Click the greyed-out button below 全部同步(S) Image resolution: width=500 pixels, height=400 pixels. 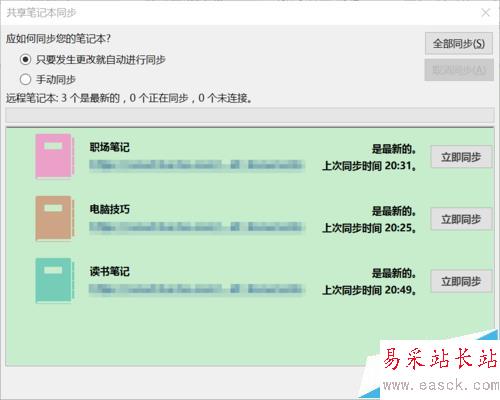pyautogui.click(x=459, y=70)
